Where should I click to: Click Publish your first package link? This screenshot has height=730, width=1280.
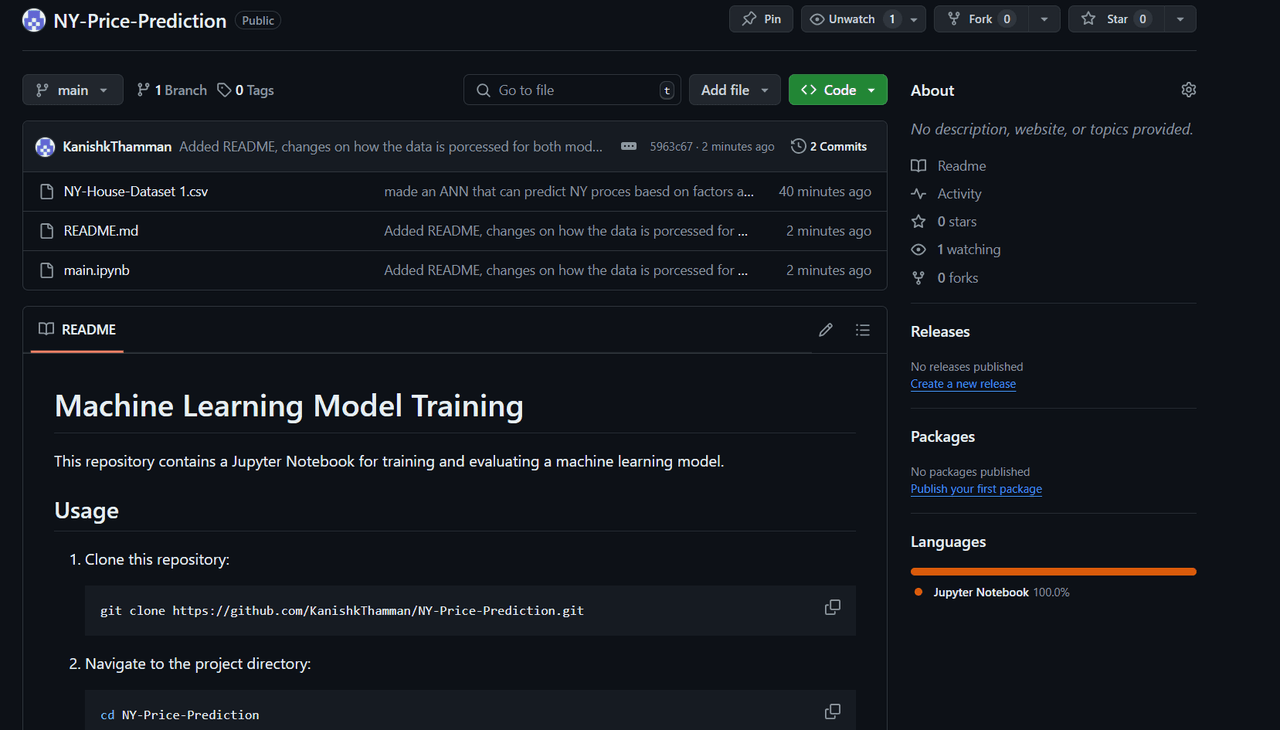(976, 489)
